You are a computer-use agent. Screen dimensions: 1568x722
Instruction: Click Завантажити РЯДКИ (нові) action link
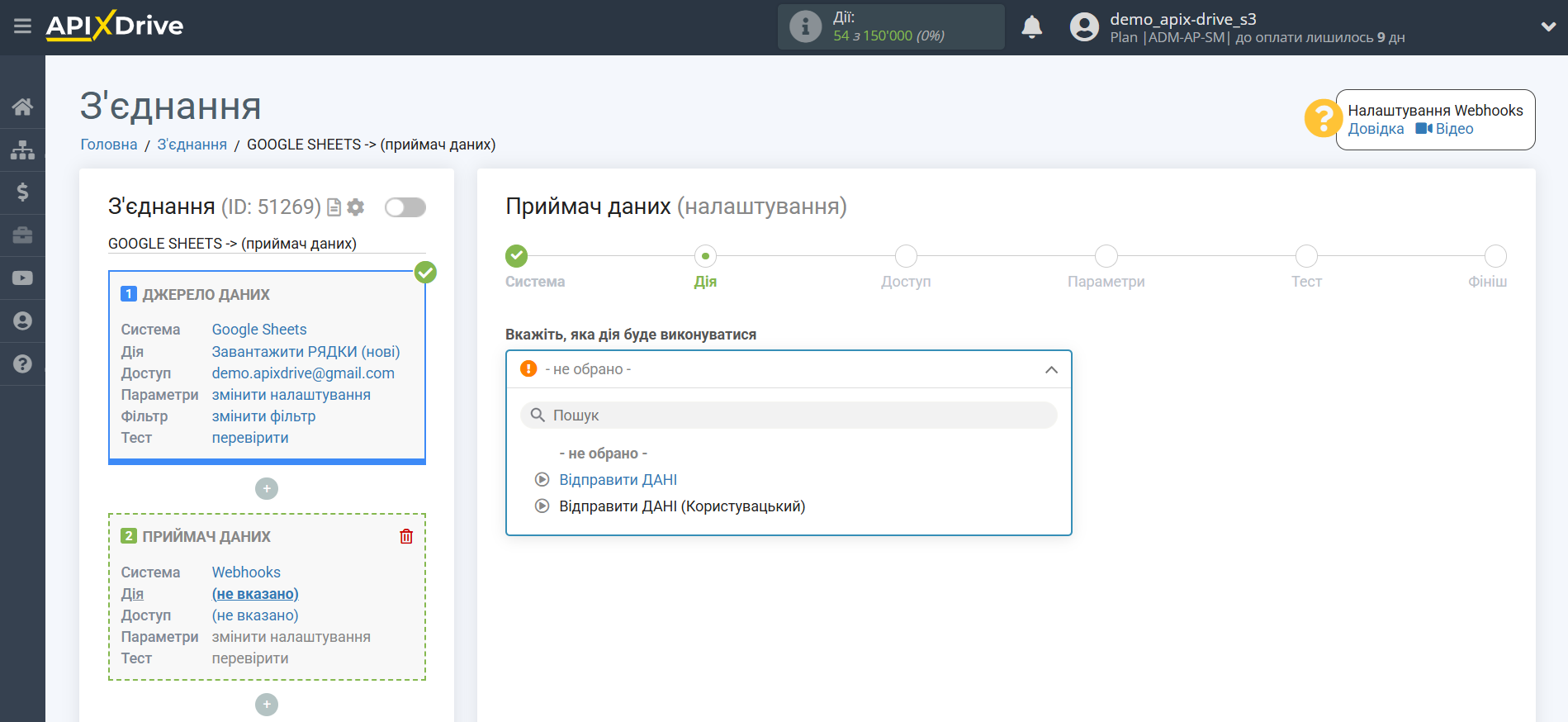tap(306, 352)
